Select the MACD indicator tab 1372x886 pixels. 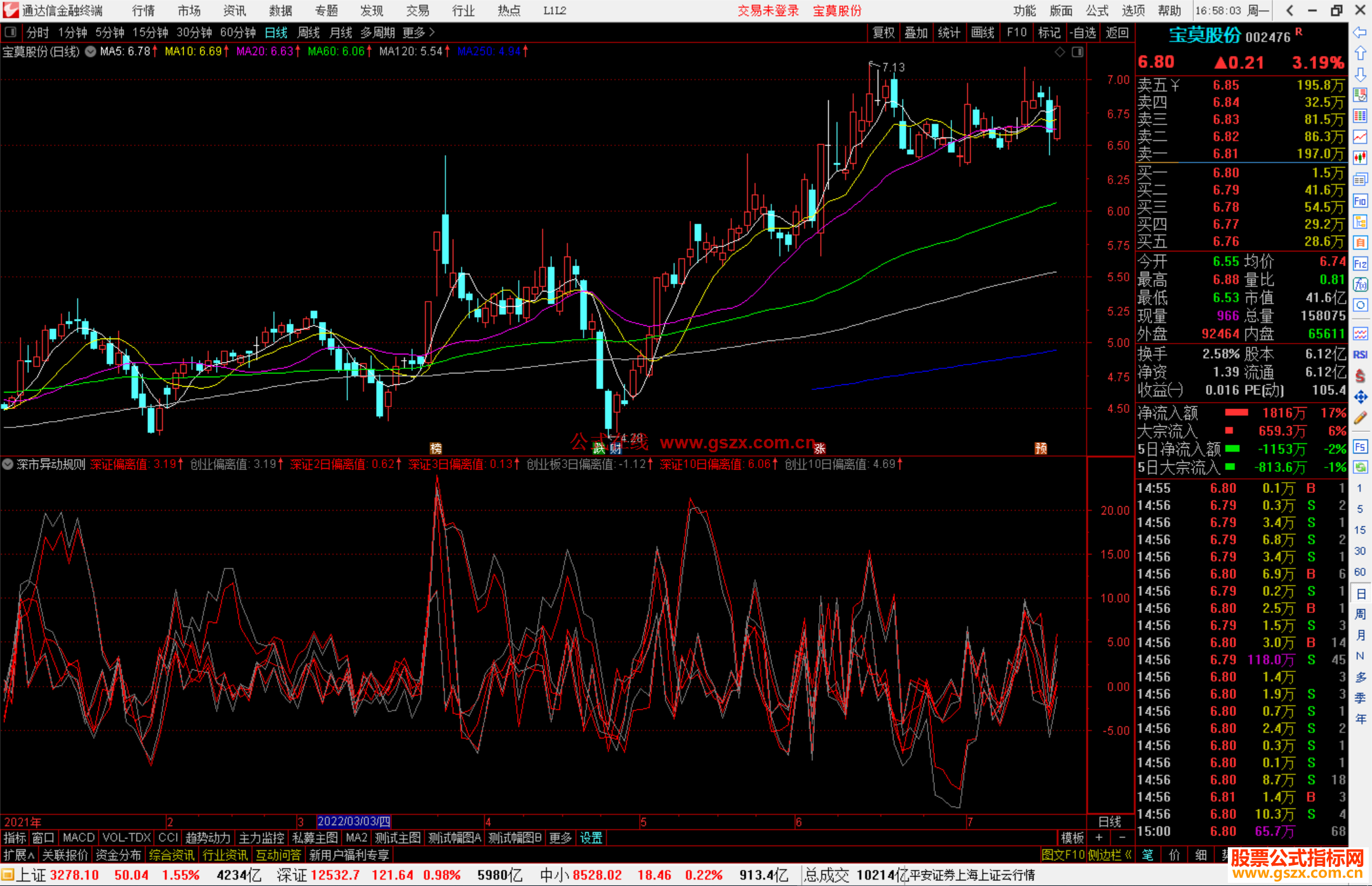coord(79,838)
